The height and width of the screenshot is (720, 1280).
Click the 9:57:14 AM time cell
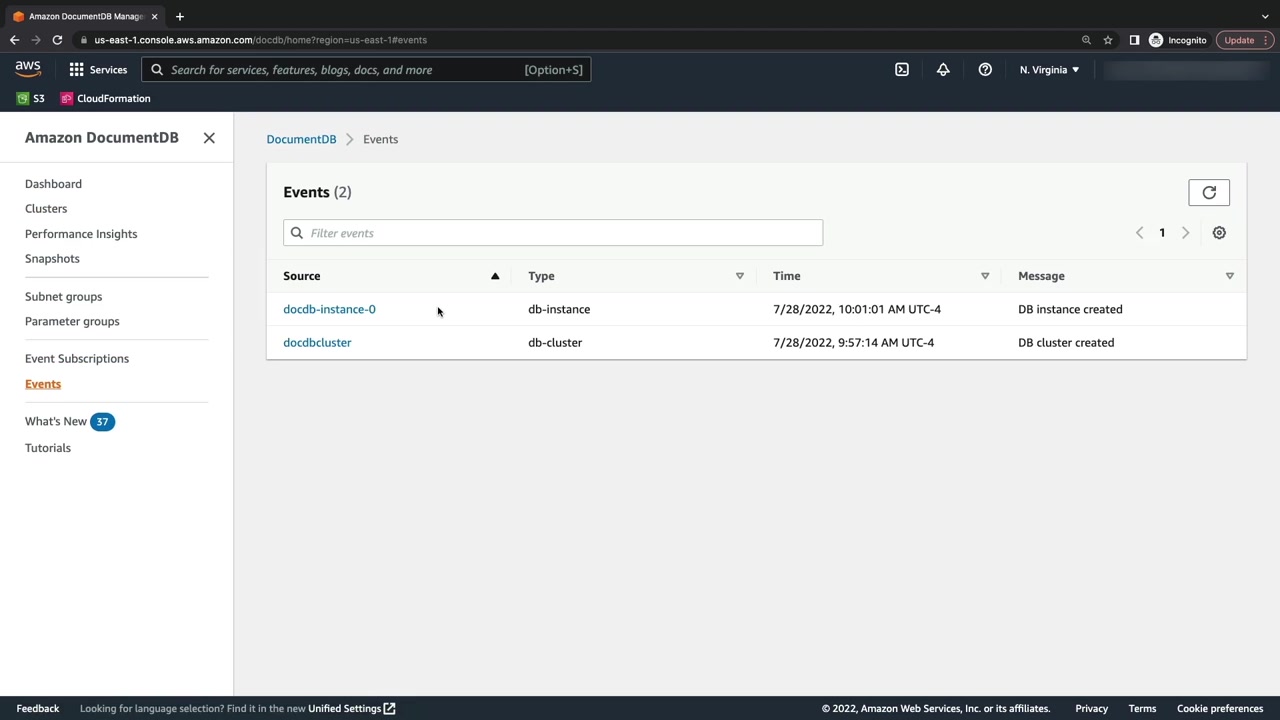(854, 342)
